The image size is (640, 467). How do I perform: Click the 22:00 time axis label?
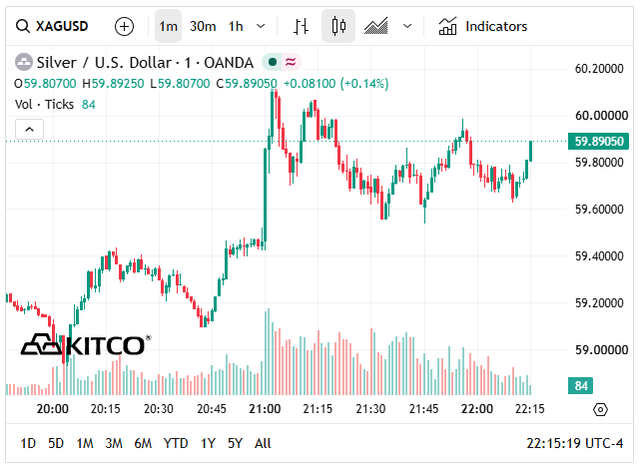click(477, 409)
